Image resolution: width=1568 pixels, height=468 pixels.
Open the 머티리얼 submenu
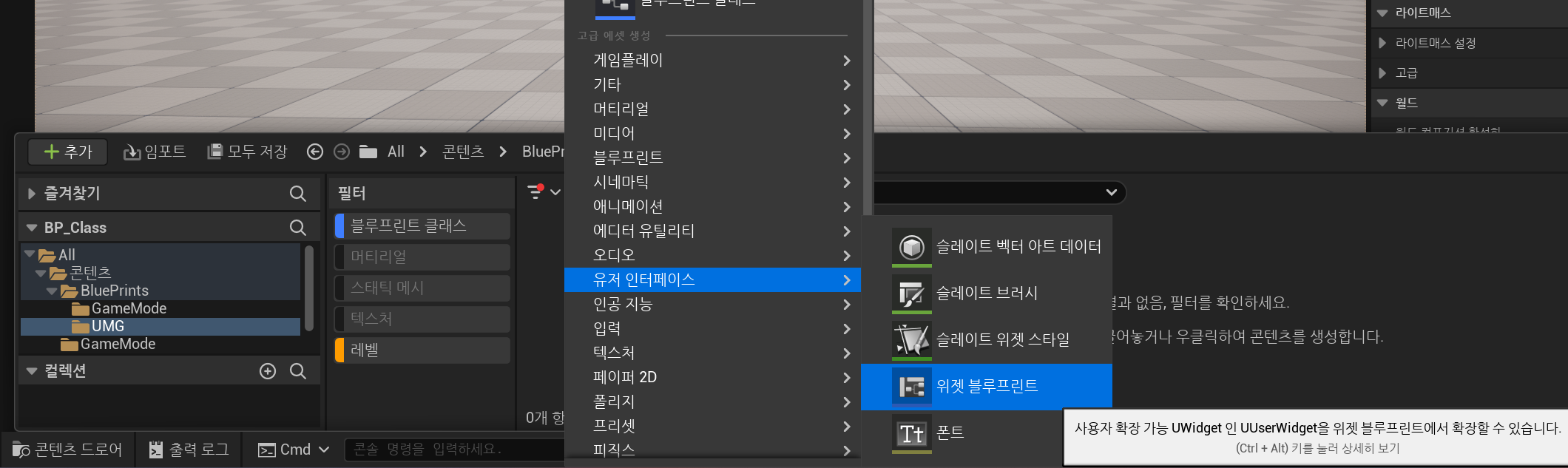tap(712, 109)
